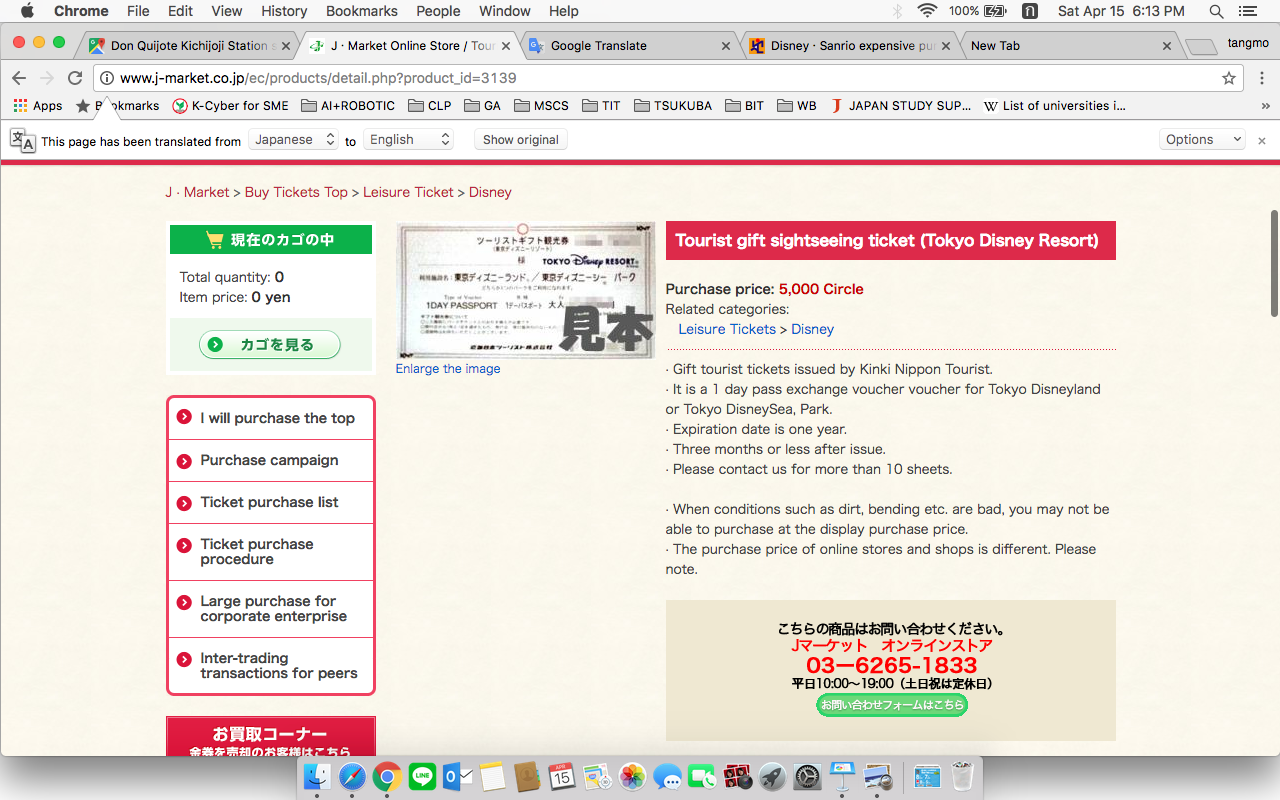This screenshot has height=800, width=1280.
Task: Expand the bookmarks overflow chevron
Action: click(x=1266, y=106)
